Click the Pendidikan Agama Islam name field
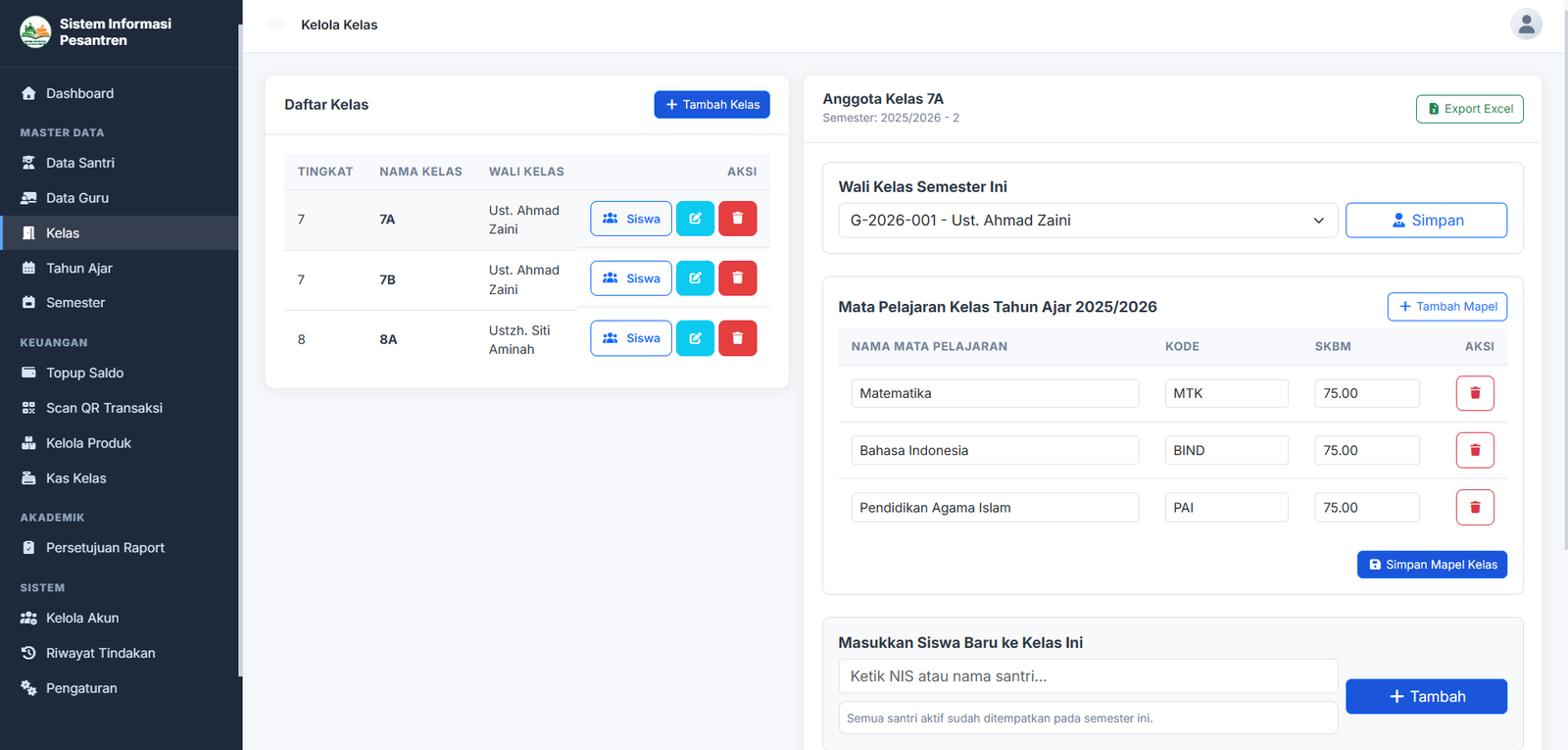1568x750 pixels. pyautogui.click(x=995, y=507)
